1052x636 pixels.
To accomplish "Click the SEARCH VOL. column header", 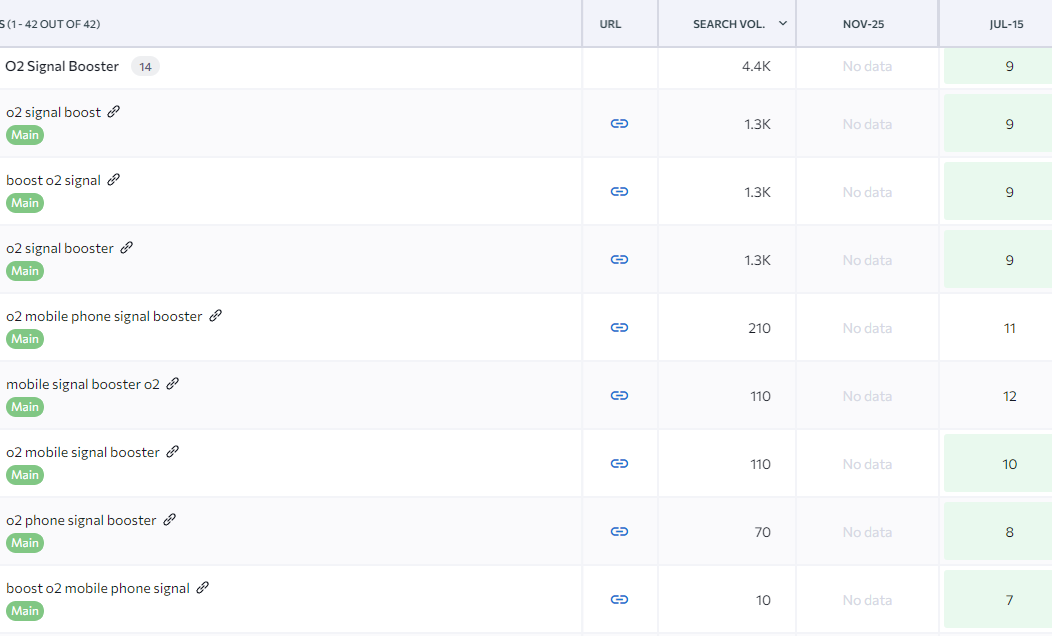I will 729,24.
